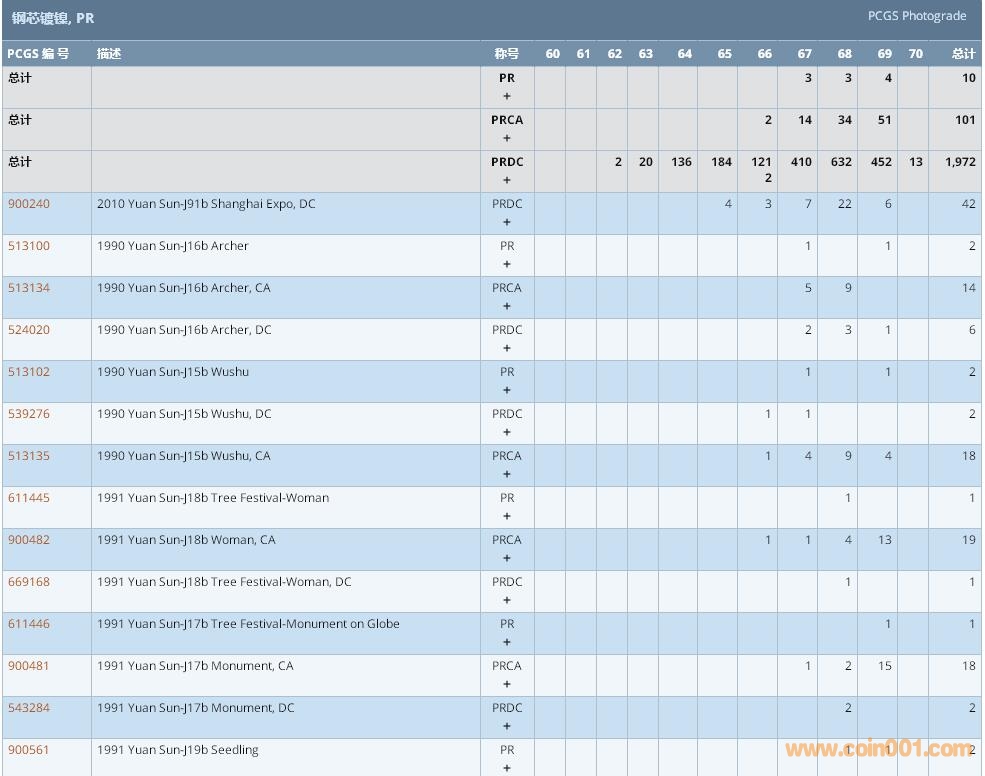Click the 总计 column header at right

coord(963,54)
